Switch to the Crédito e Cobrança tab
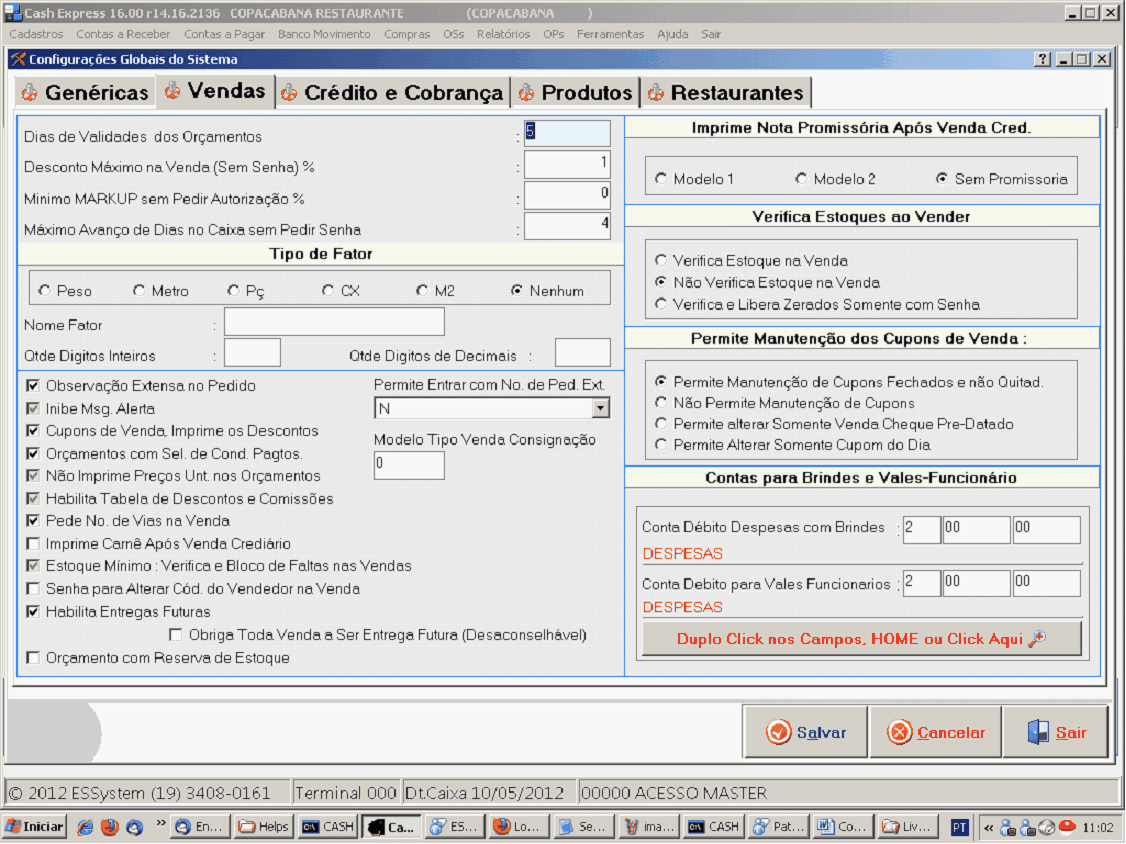The height and width of the screenshot is (844, 1126). click(x=394, y=93)
